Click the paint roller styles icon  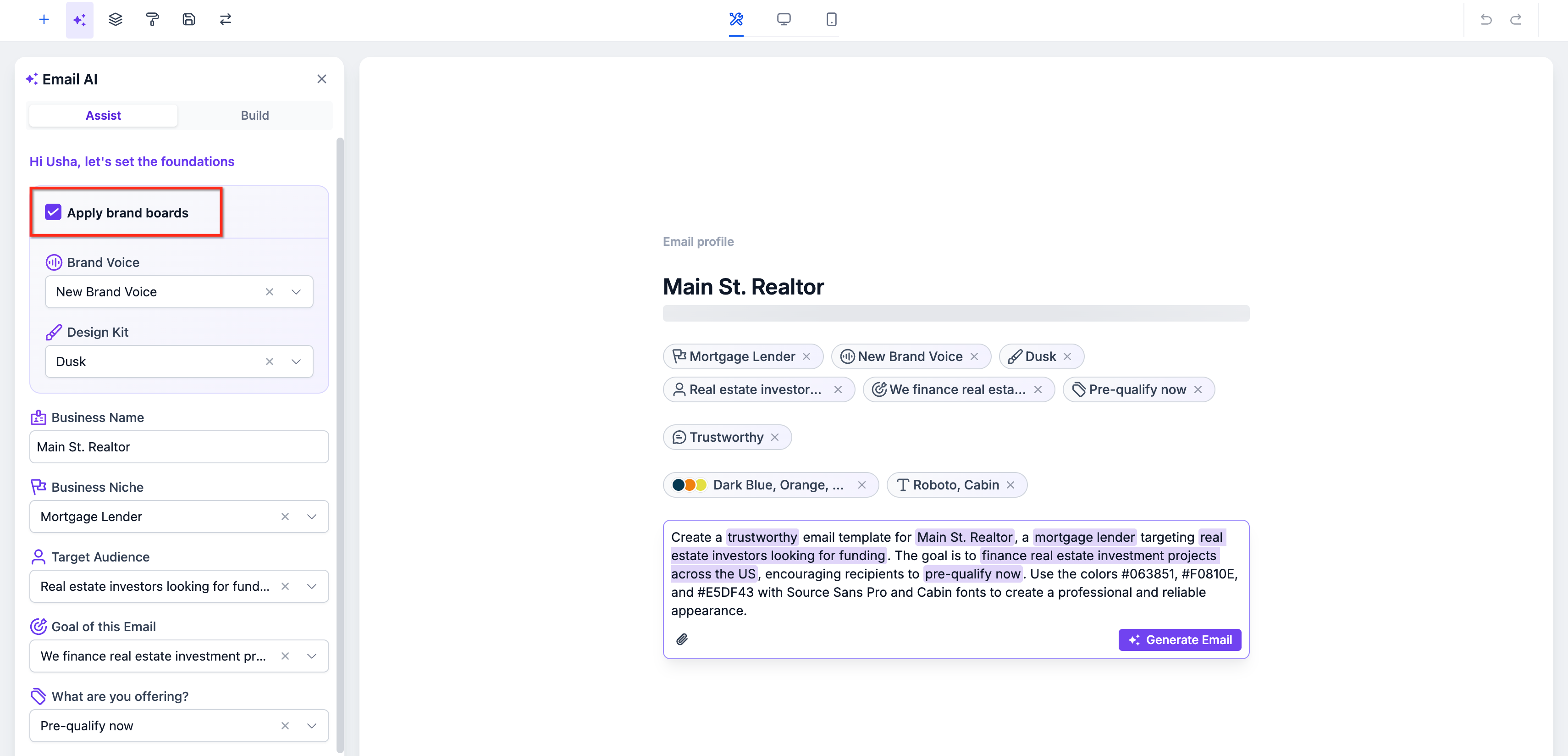pyautogui.click(x=152, y=19)
